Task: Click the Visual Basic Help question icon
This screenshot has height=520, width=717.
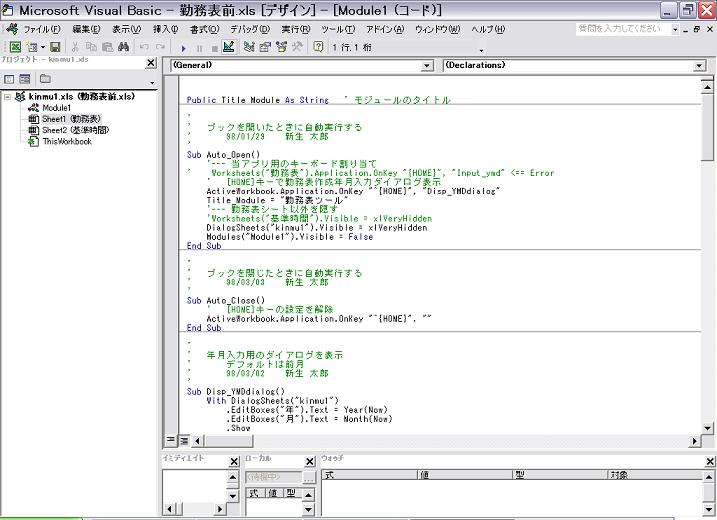Action: coord(318,47)
